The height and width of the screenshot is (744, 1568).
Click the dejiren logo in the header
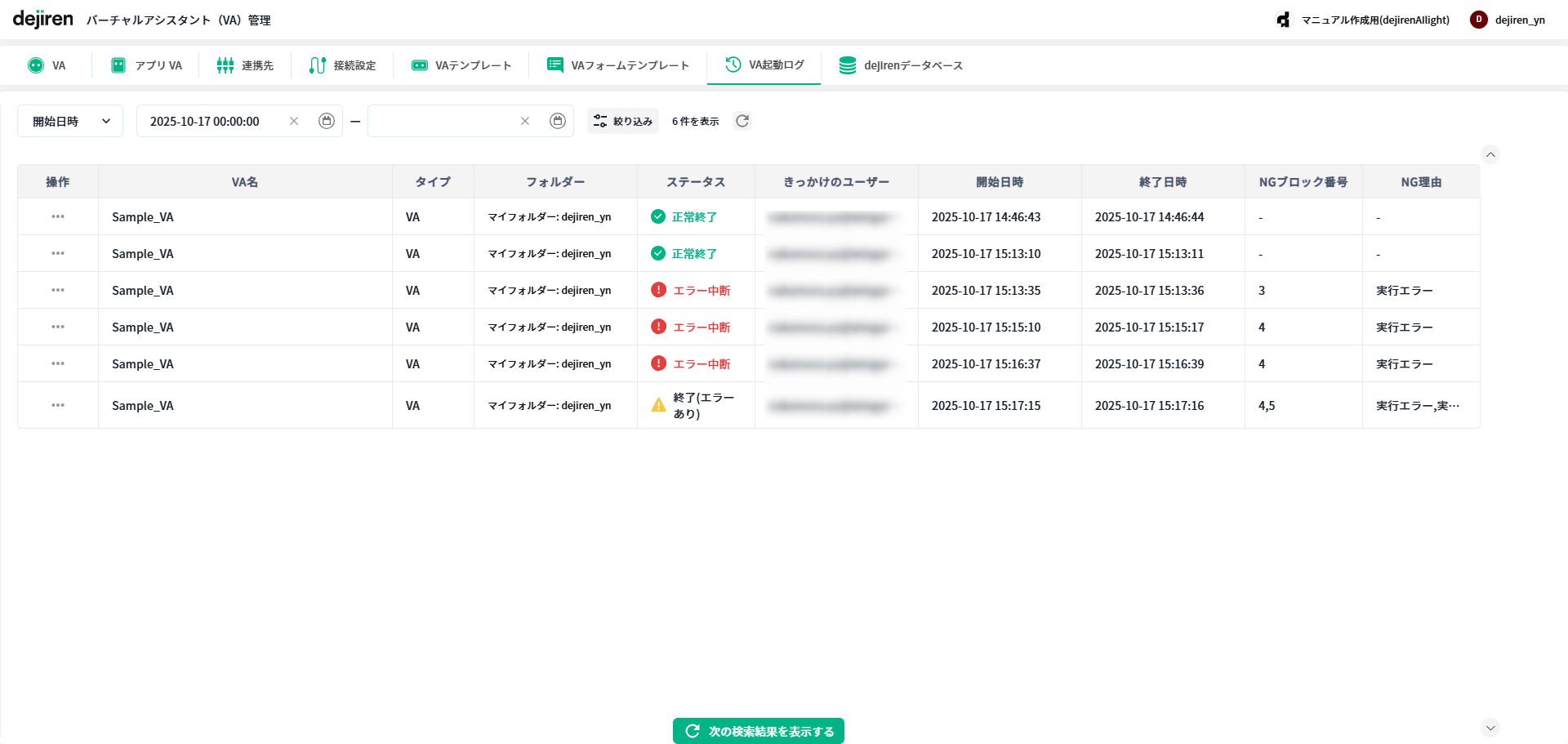43,20
